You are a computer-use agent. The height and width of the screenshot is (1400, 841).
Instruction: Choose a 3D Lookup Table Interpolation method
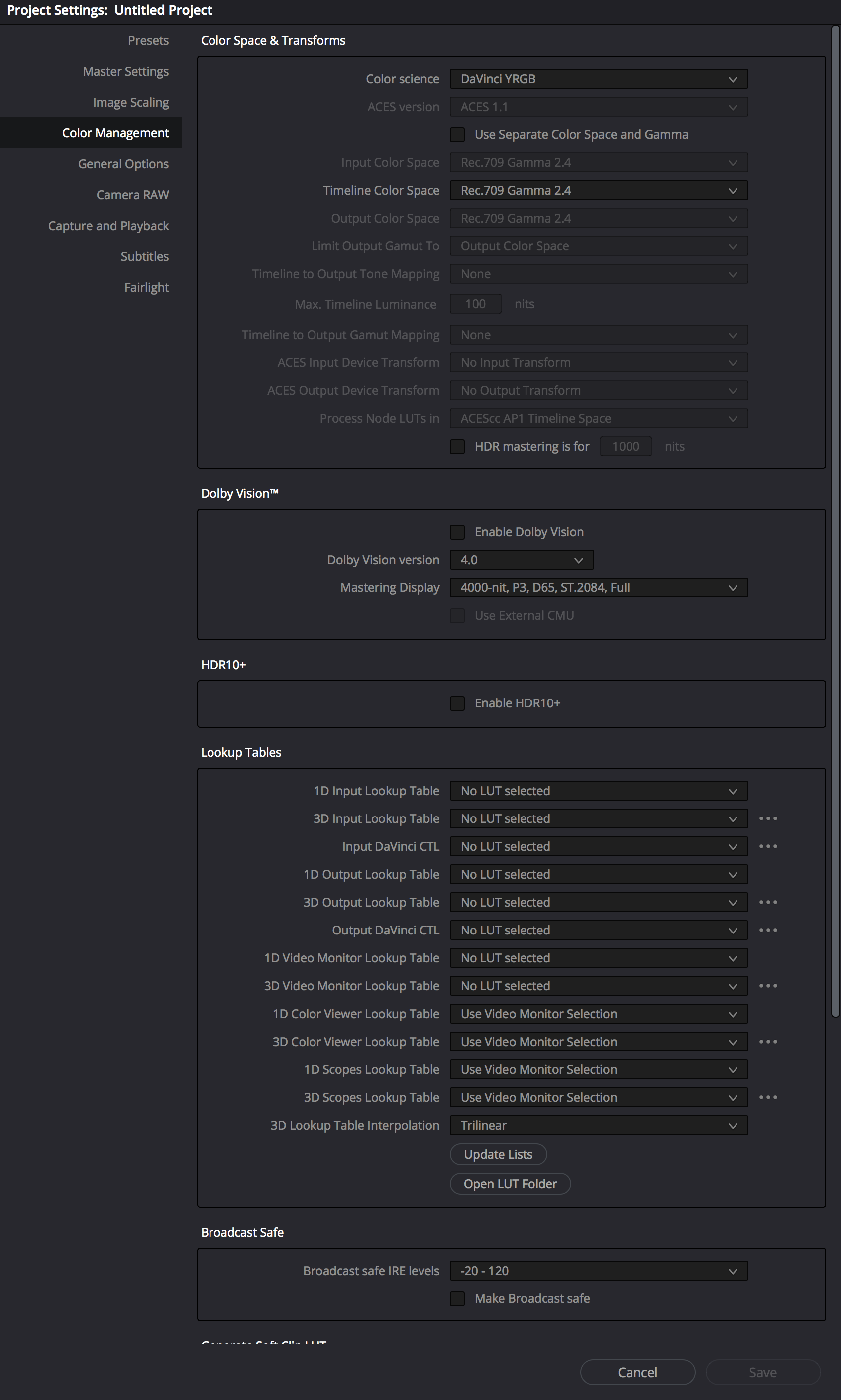click(599, 1125)
